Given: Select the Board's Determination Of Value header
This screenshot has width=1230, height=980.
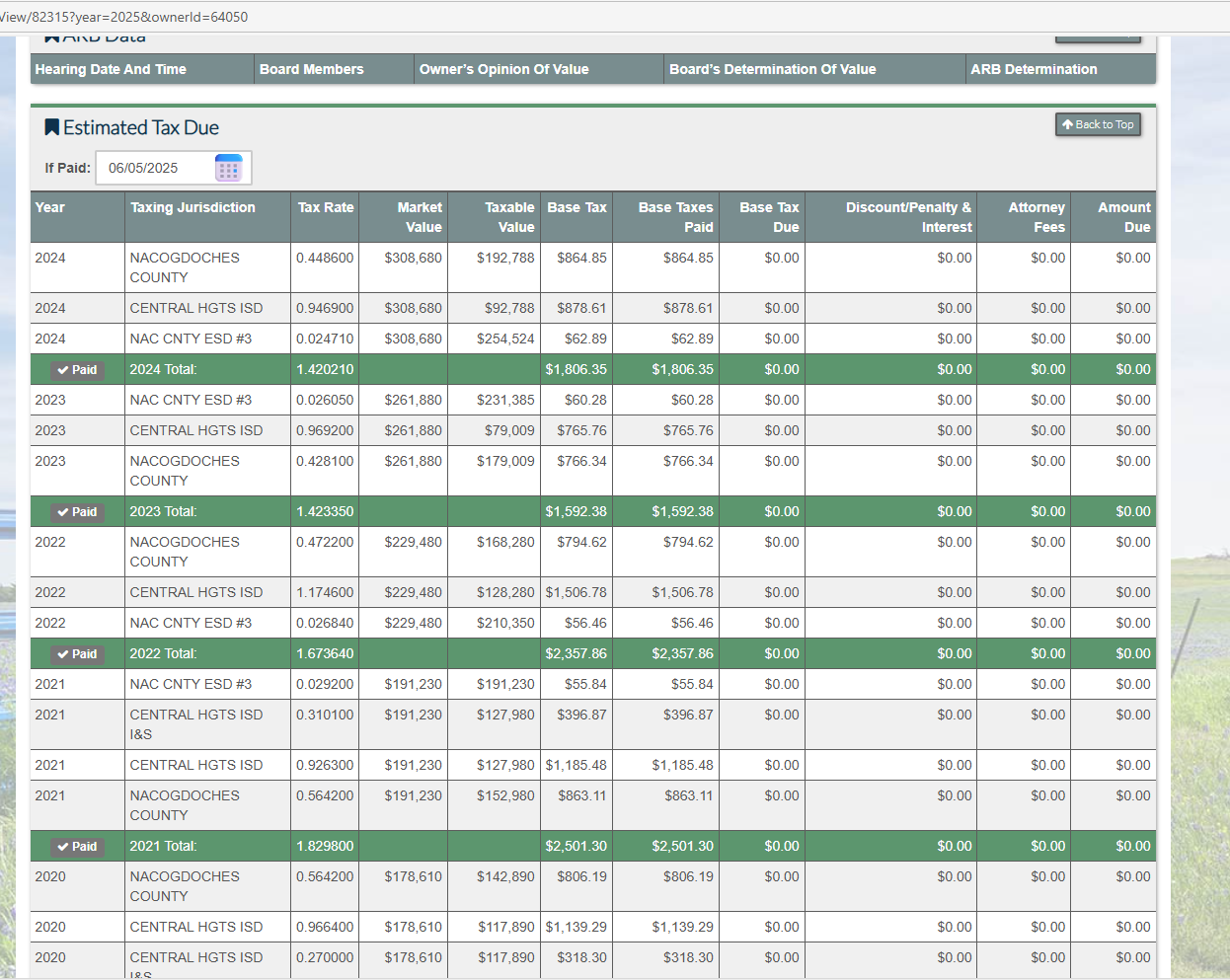Looking at the screenshot, I should [x=772, y=69].
